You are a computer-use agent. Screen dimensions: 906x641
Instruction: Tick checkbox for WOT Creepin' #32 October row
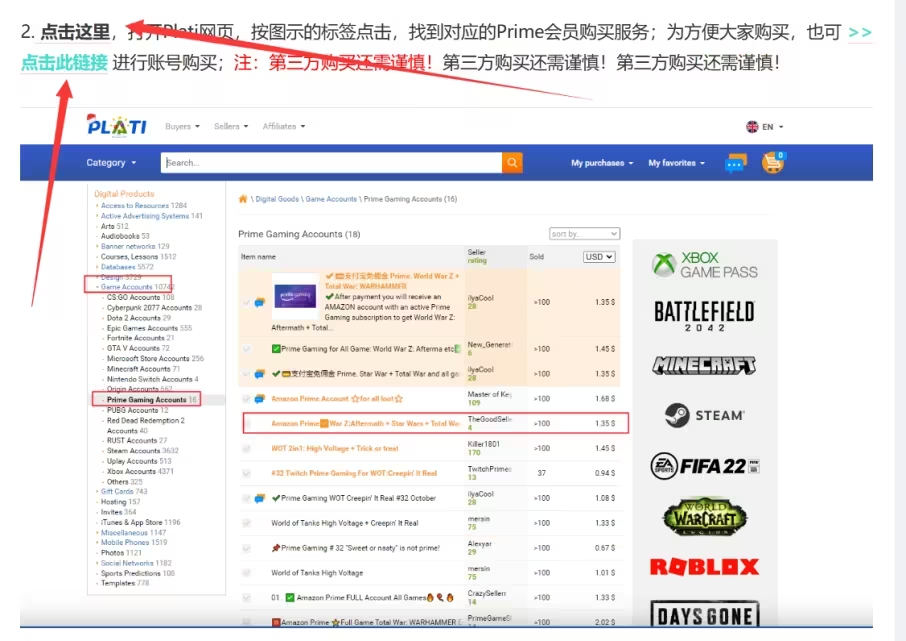coord(247,498)
